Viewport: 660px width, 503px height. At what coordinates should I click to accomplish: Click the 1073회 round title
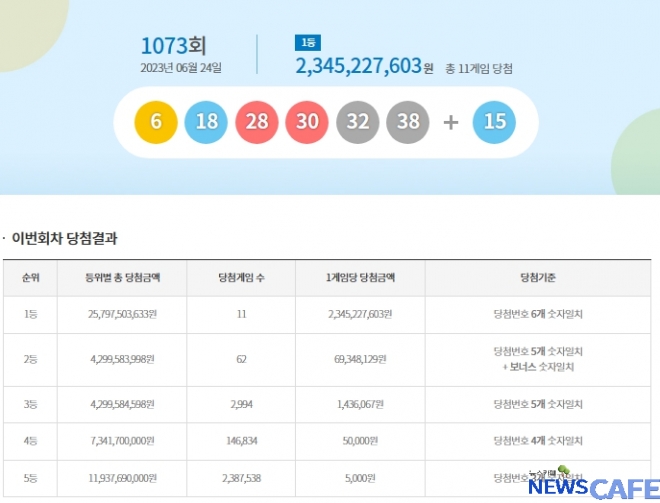point(173,45)
